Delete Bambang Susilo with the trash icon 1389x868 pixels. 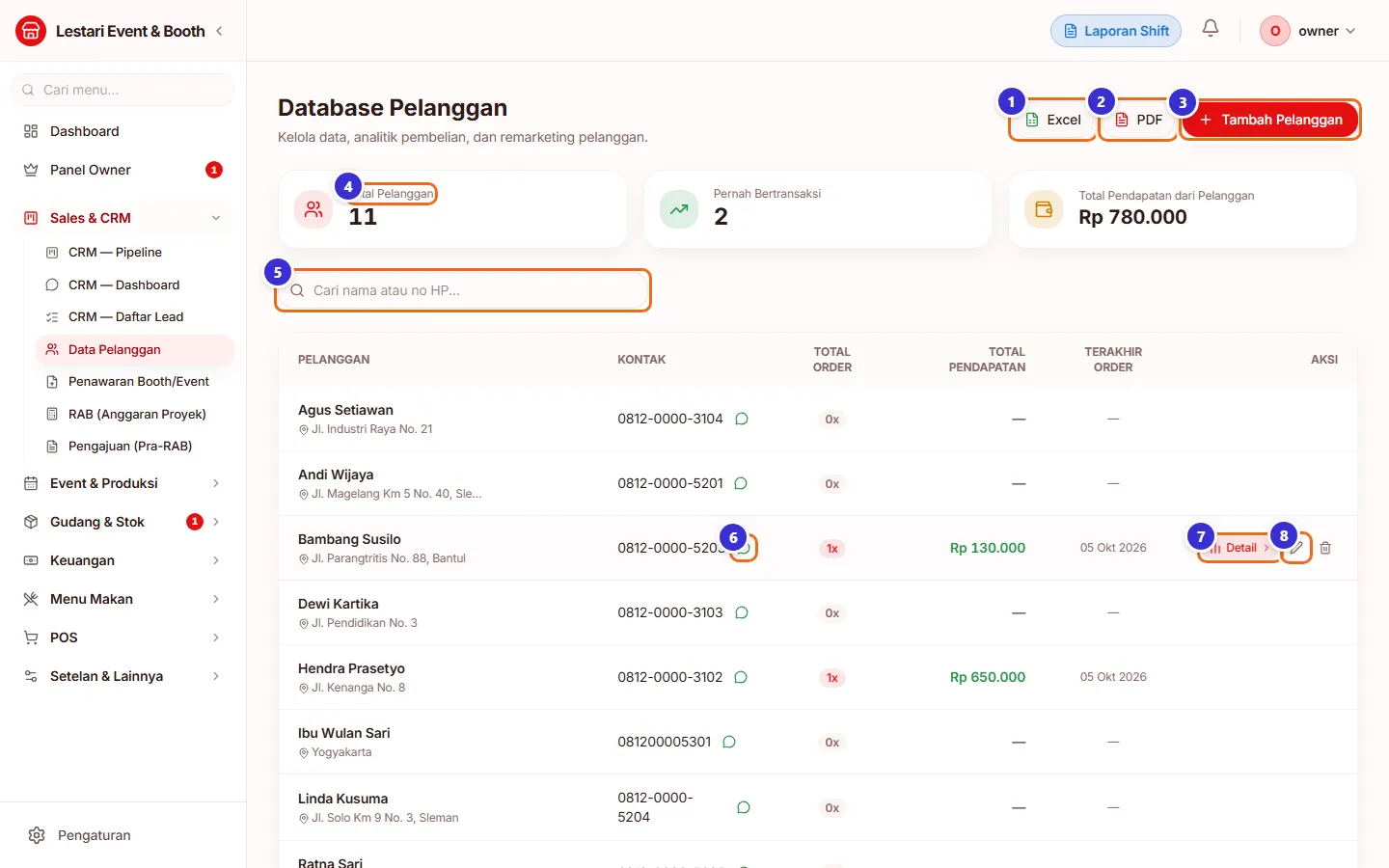(1325, 548)
